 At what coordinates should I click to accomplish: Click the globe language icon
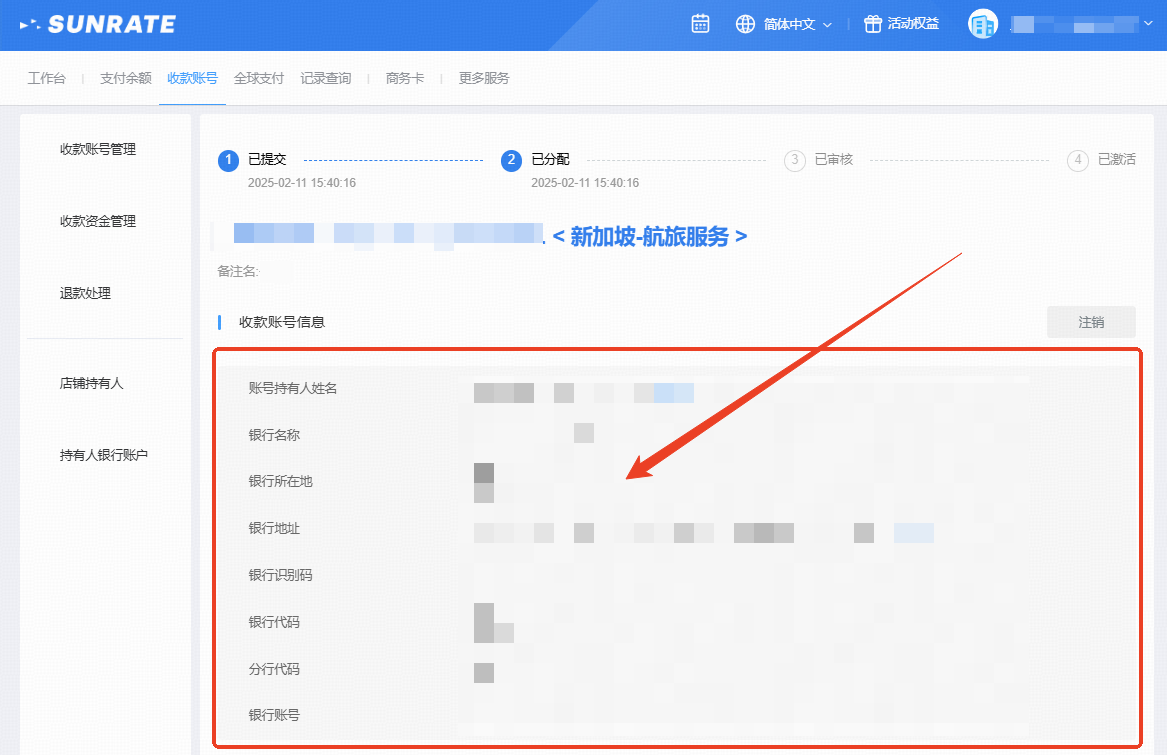pos(745,24)
